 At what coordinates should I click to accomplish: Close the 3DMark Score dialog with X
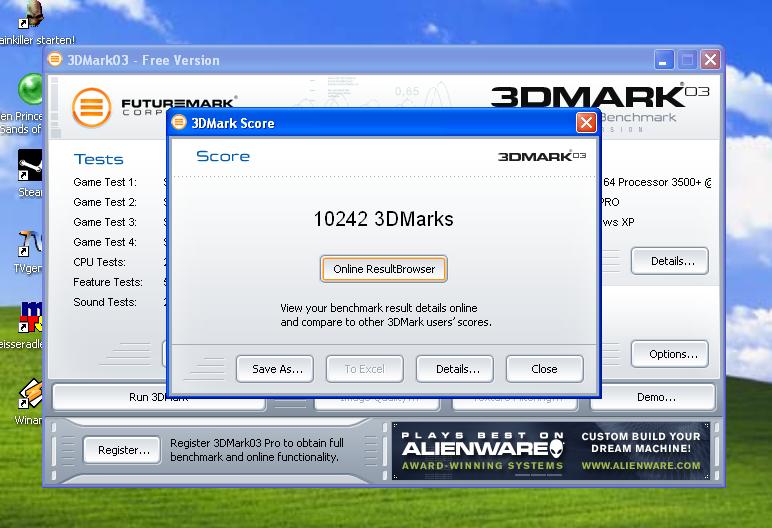coord(586,123)
